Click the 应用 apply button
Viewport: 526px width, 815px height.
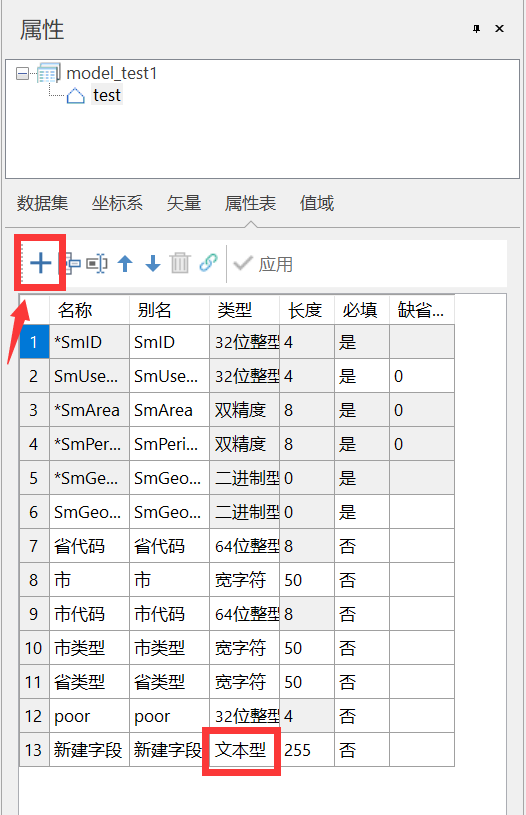coord(264,264)
